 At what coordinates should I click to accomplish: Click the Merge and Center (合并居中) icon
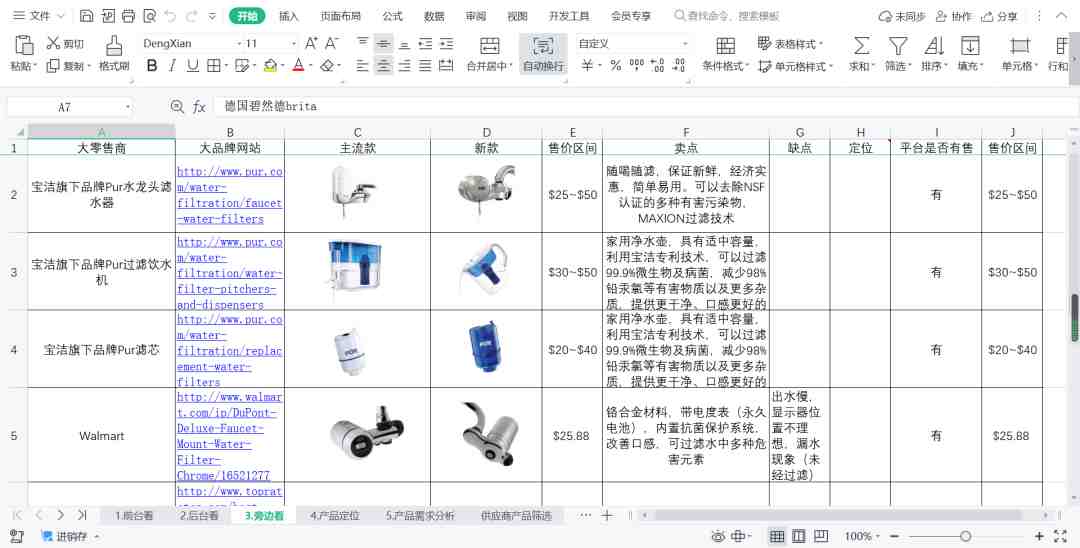pyautogui.click(x=489, y=46)
